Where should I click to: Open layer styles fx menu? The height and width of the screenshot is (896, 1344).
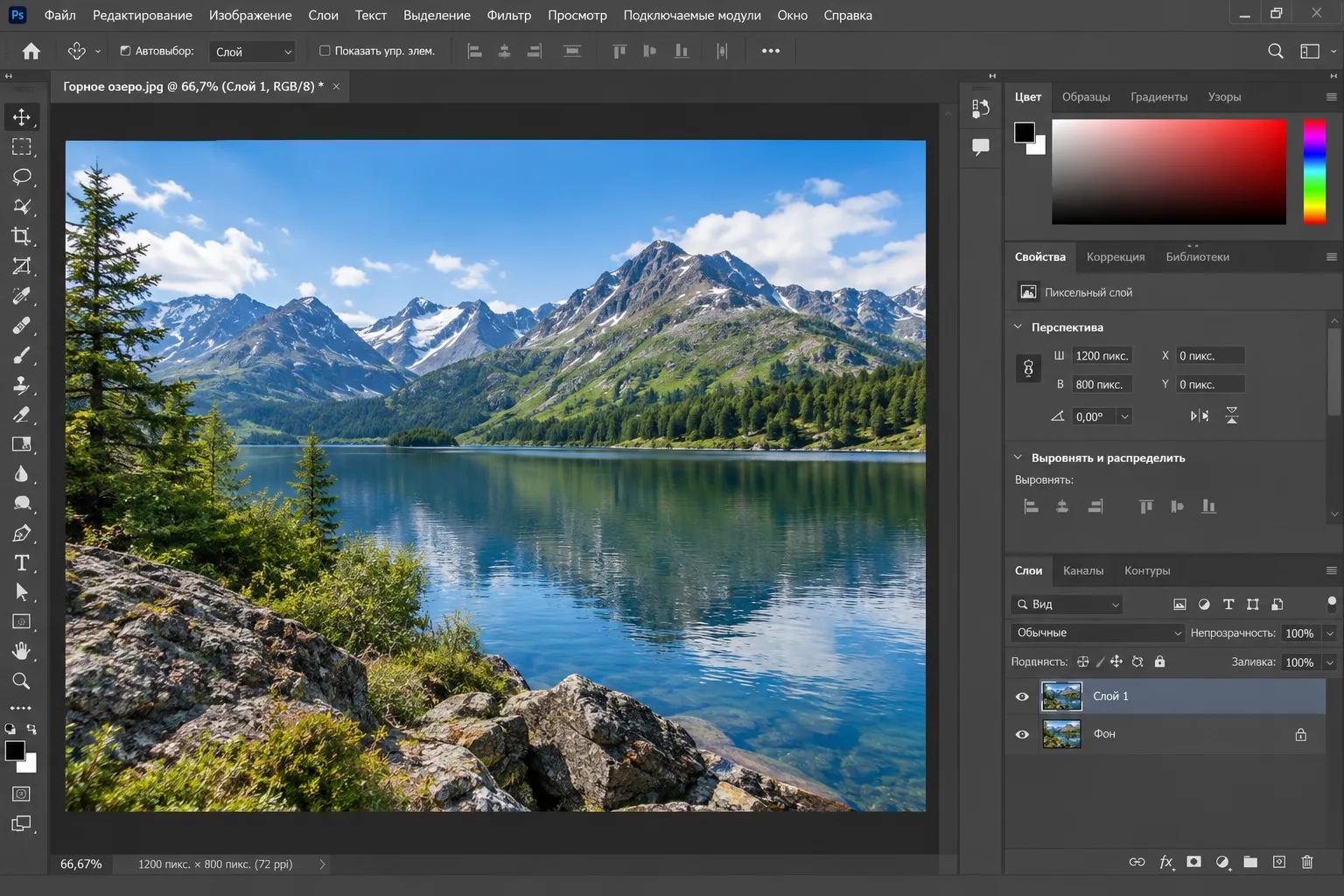1165,862
